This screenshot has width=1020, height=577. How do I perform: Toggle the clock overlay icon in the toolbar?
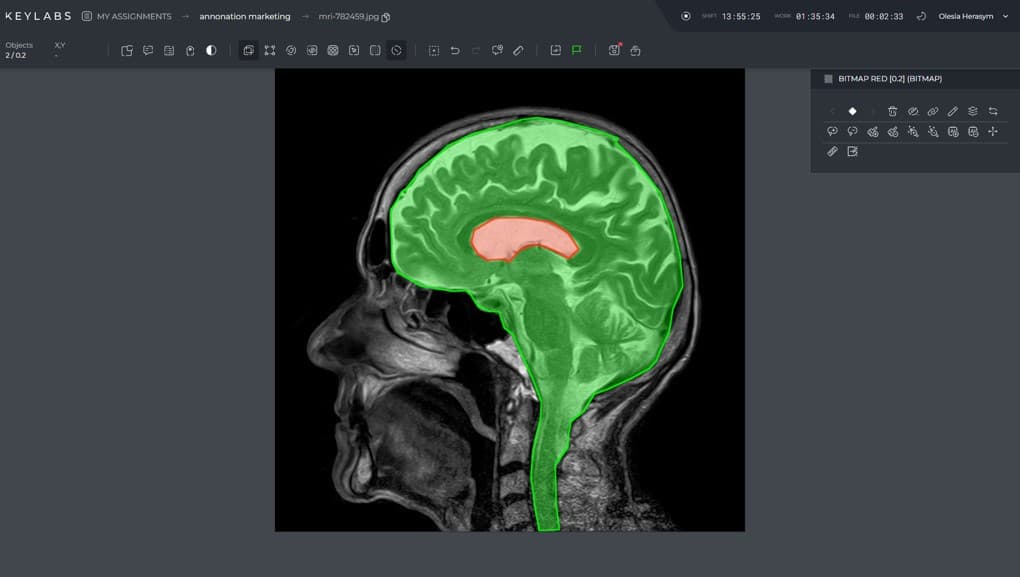coord(396,49)
